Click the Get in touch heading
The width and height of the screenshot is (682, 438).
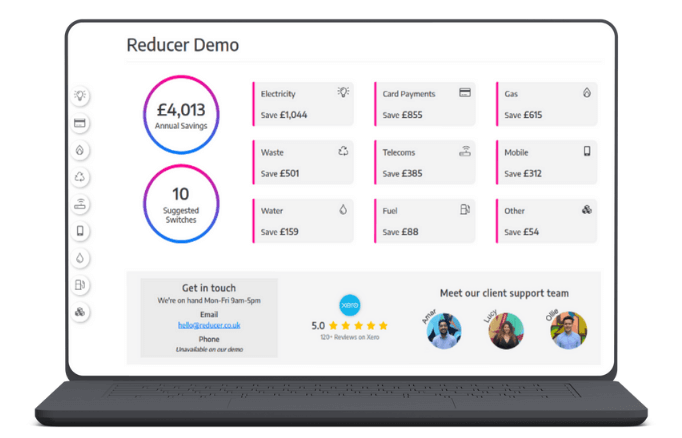click(x=209, y=288)
